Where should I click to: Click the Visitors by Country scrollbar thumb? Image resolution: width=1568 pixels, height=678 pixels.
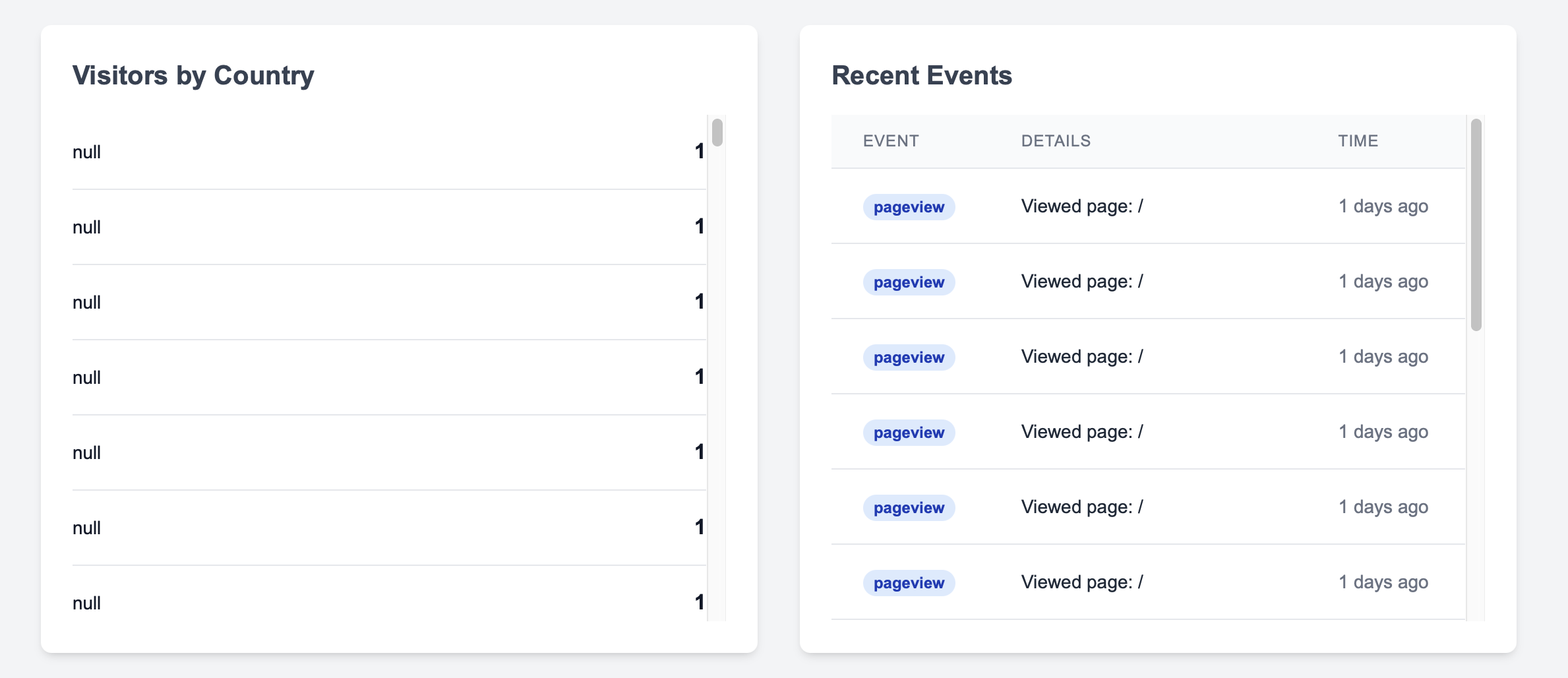tap(717, 132)
